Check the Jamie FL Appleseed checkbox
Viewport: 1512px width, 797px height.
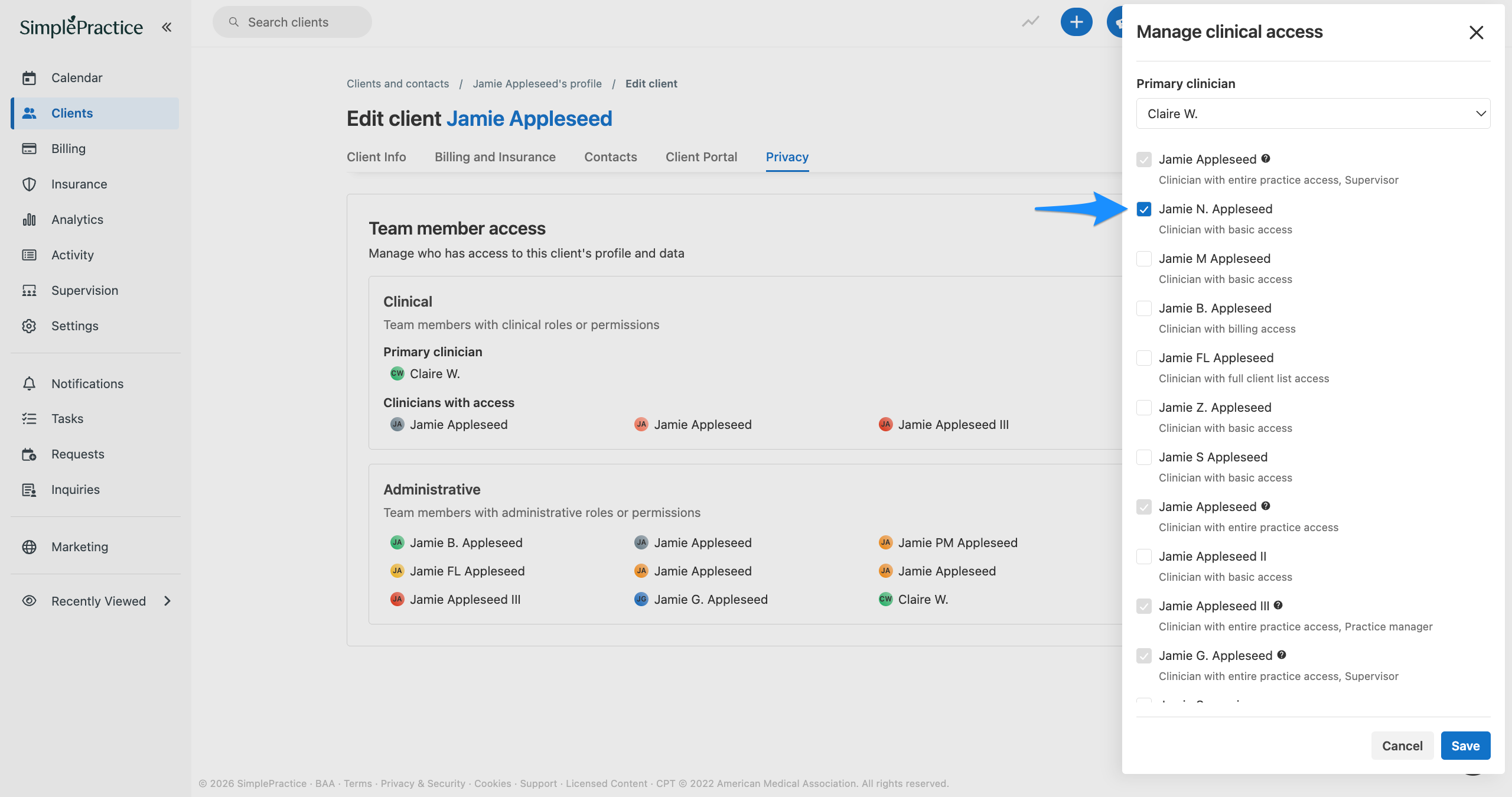coord(1144,358)
